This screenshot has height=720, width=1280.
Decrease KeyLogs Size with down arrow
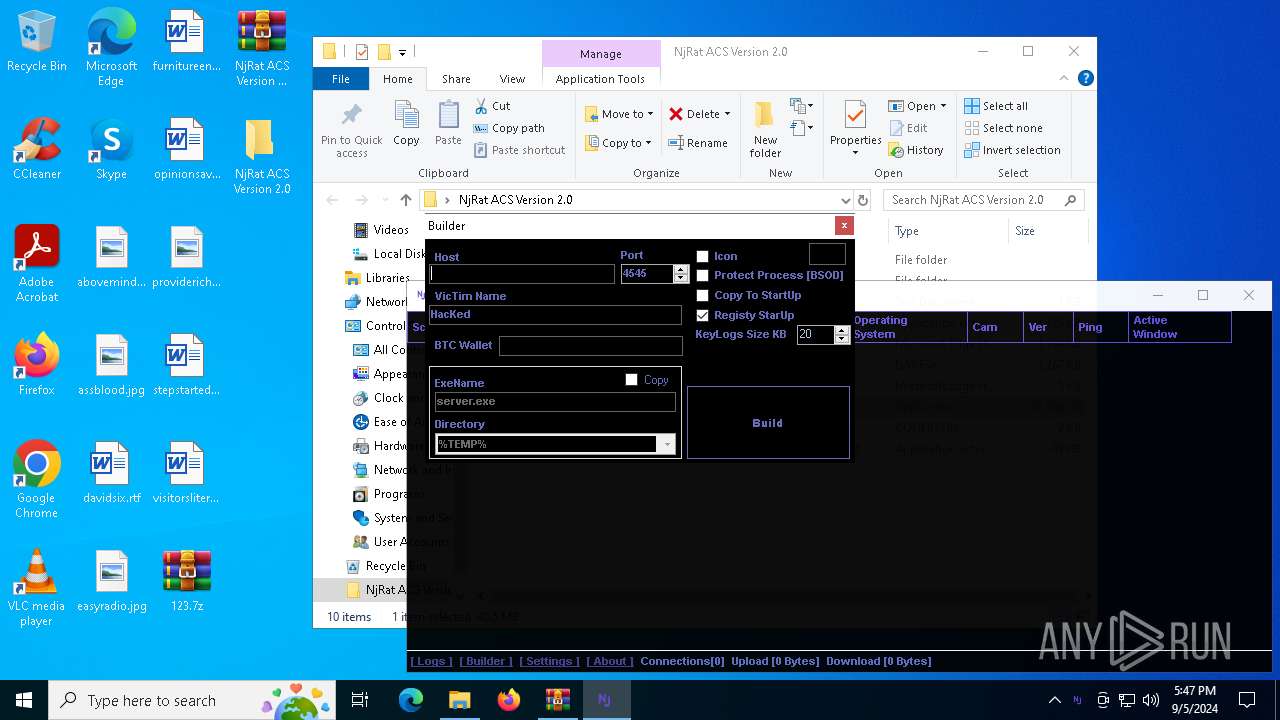click(x=842, y=340)
